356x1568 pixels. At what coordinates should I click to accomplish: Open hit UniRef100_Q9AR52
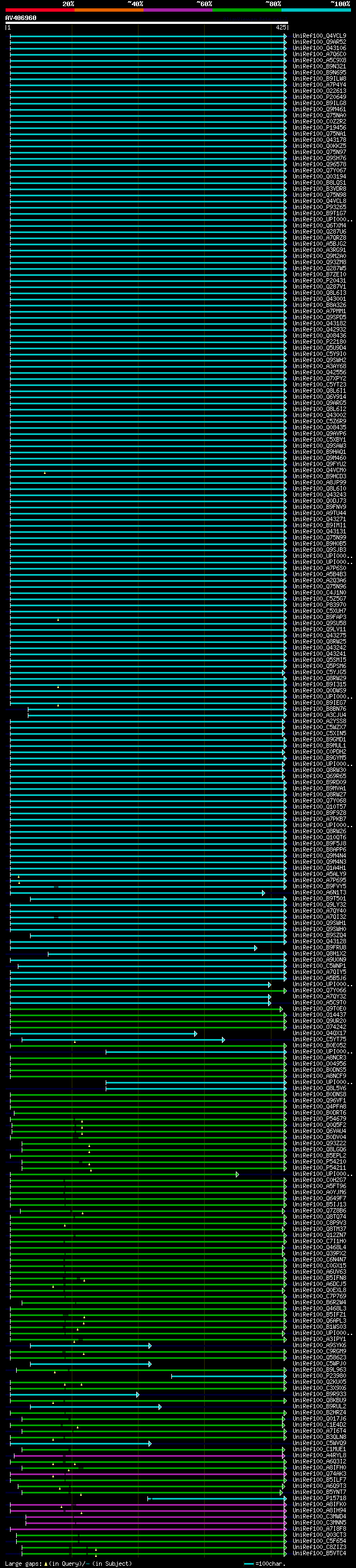coord(319,42)
